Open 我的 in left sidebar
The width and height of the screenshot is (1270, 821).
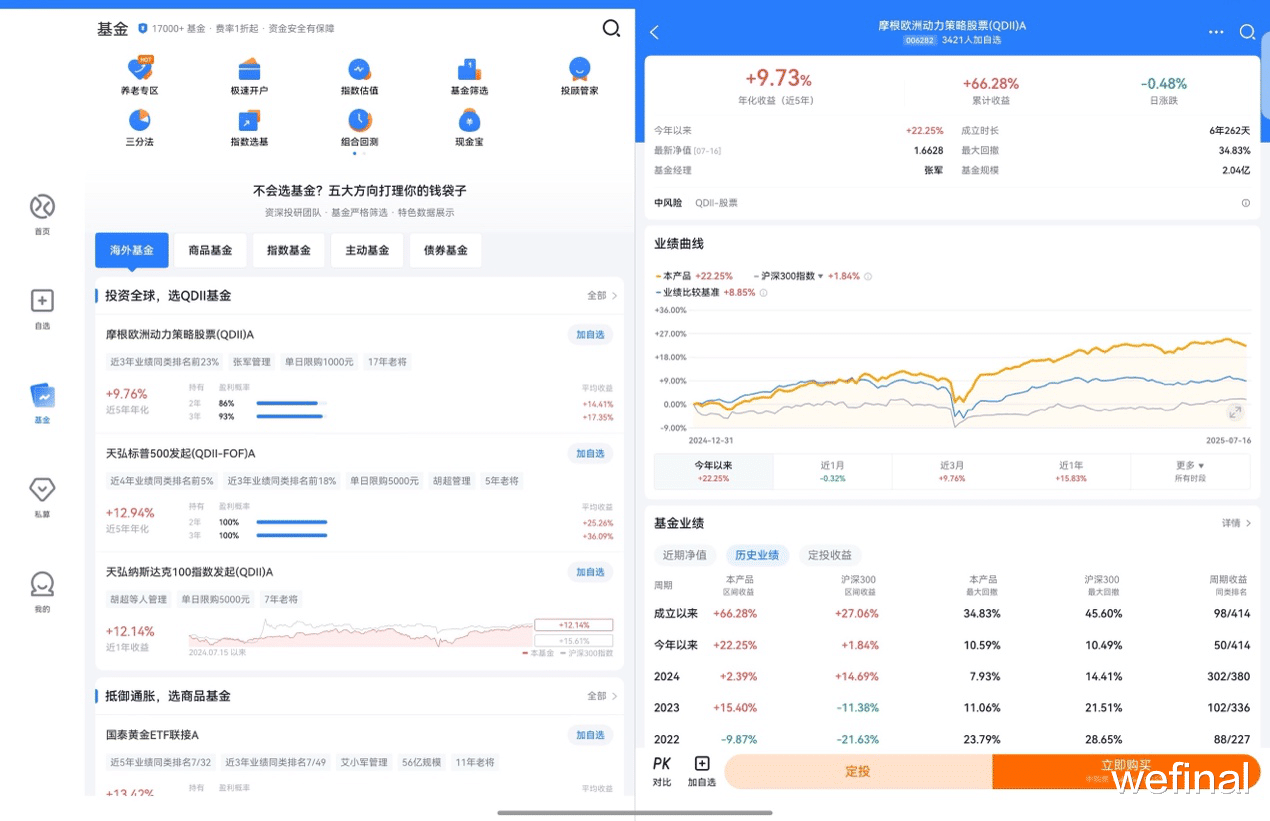tap(42, 591)
